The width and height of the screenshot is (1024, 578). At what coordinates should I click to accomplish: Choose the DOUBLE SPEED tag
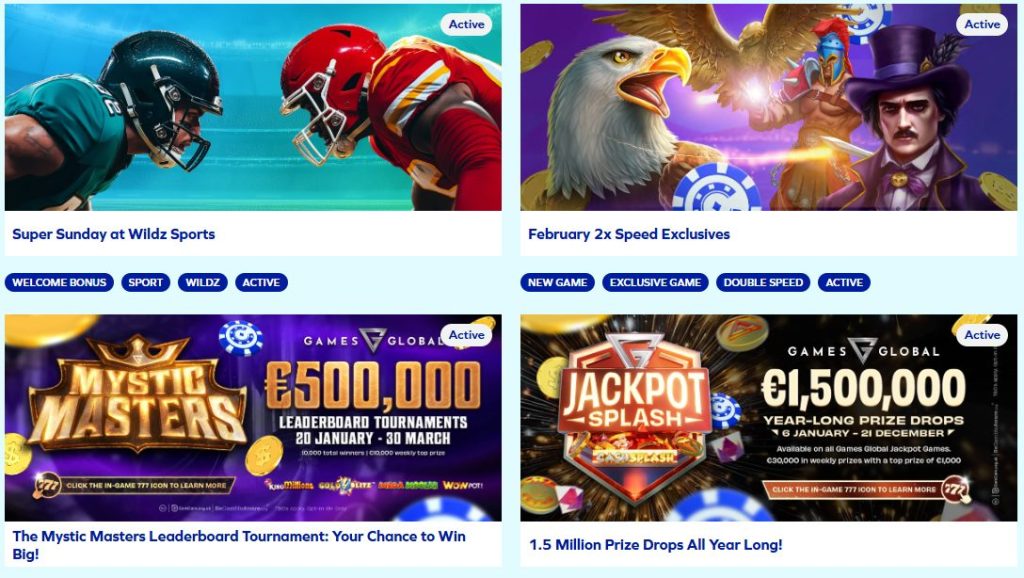pyautogui.click(x=763, y=282)
